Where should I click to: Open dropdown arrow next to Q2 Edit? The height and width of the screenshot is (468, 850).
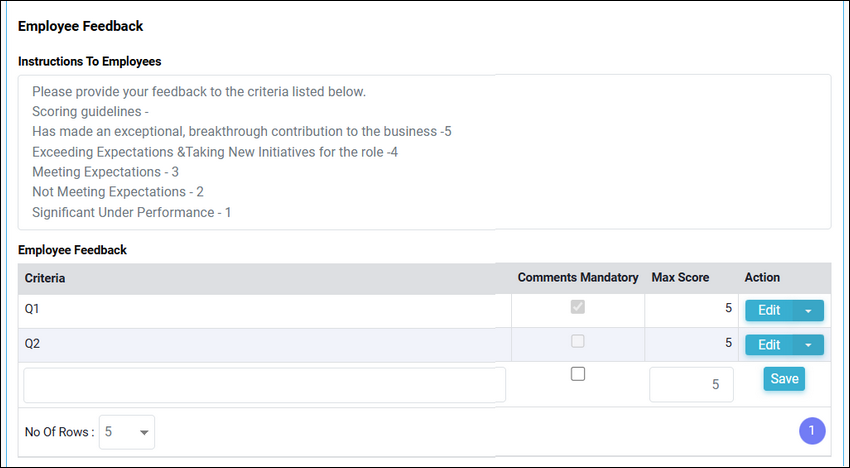(x=808, y=345)
